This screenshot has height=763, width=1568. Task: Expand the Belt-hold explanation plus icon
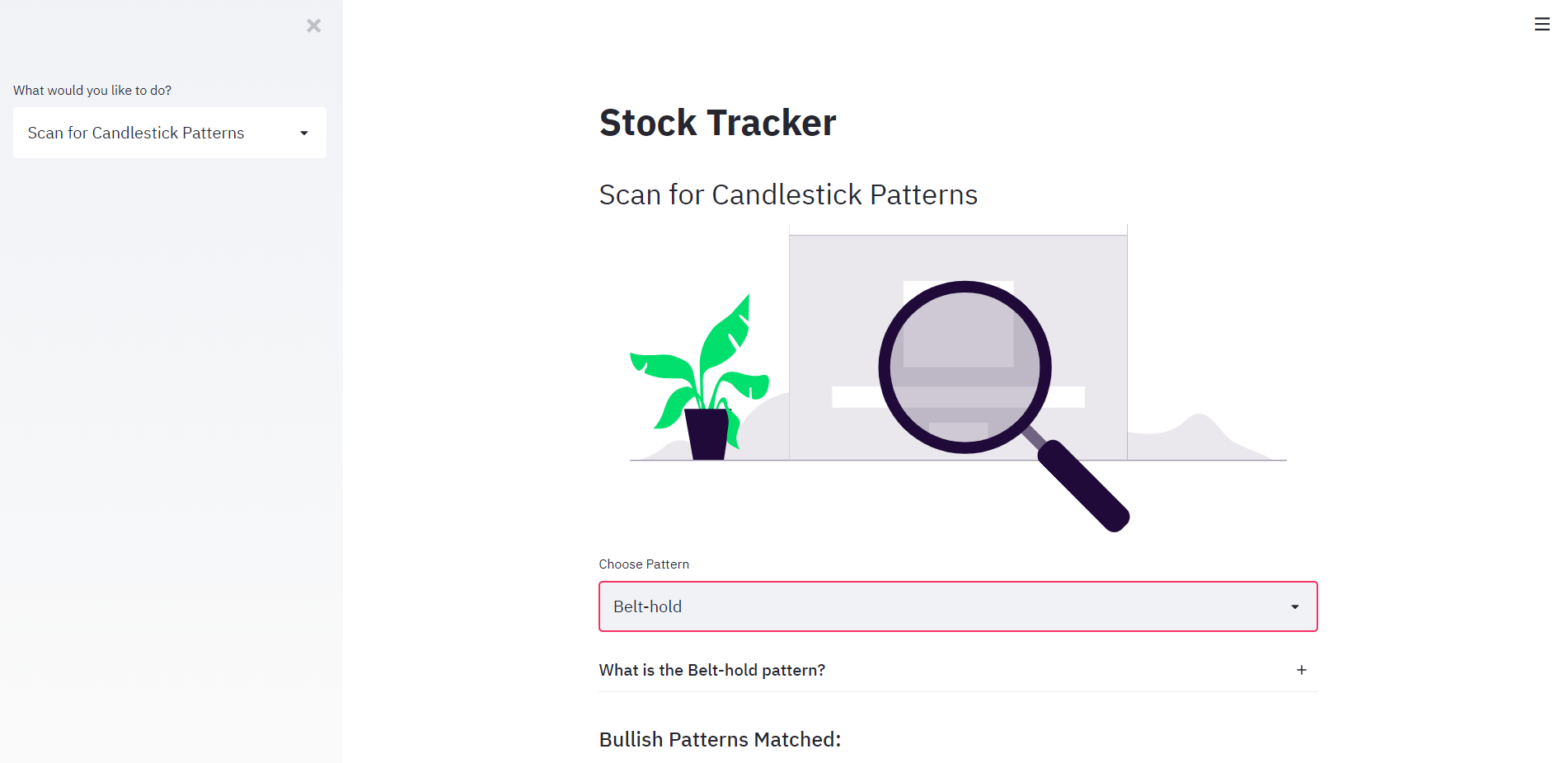tap(1302, 670)
